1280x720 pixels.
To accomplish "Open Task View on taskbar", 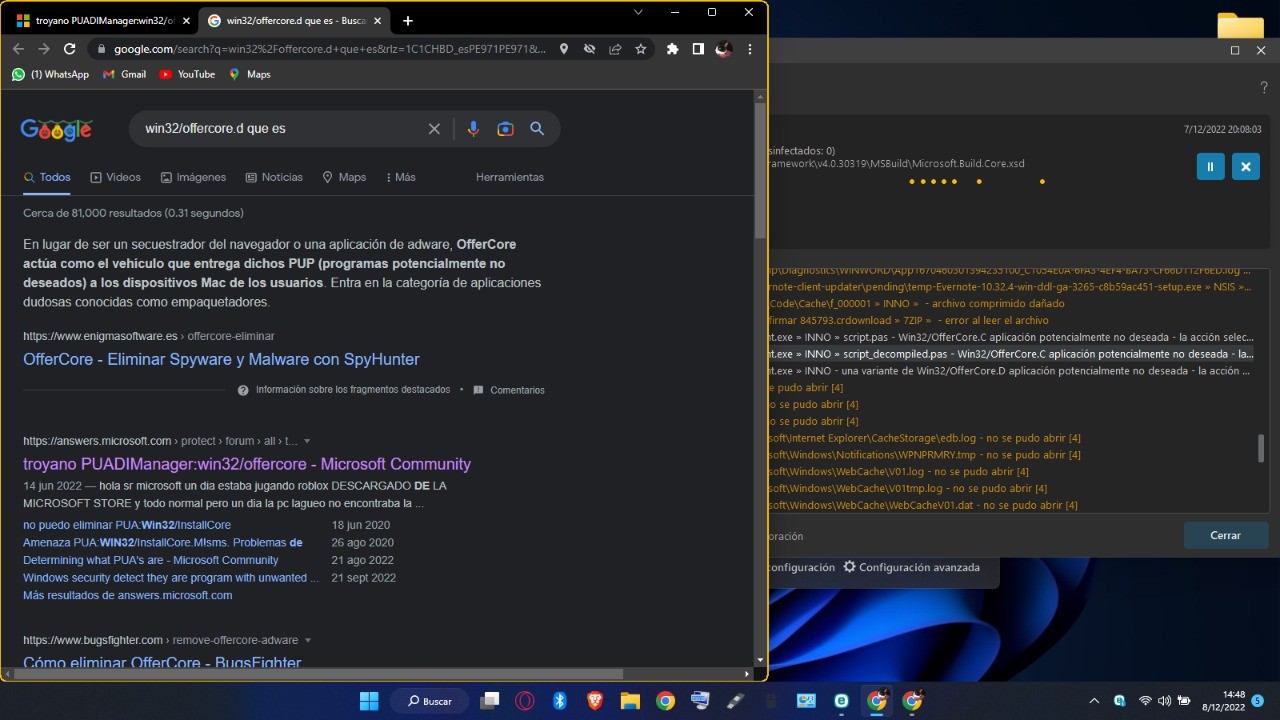I will pos(489,701).
